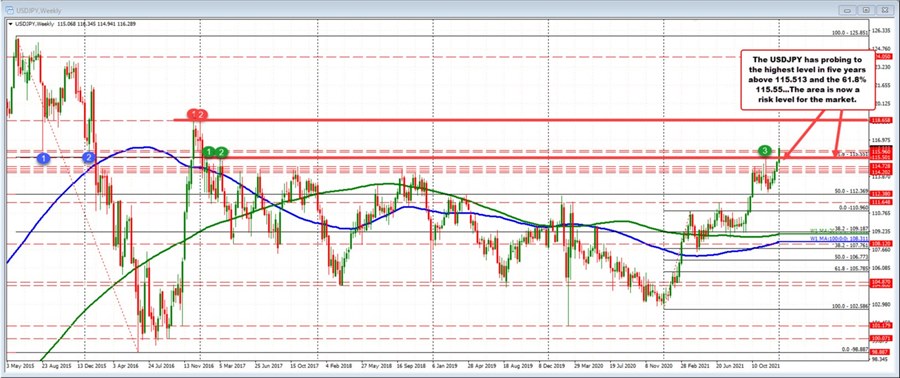
Task: Click the green circle marker numbered 1
Action: click(x=210, y=152)
